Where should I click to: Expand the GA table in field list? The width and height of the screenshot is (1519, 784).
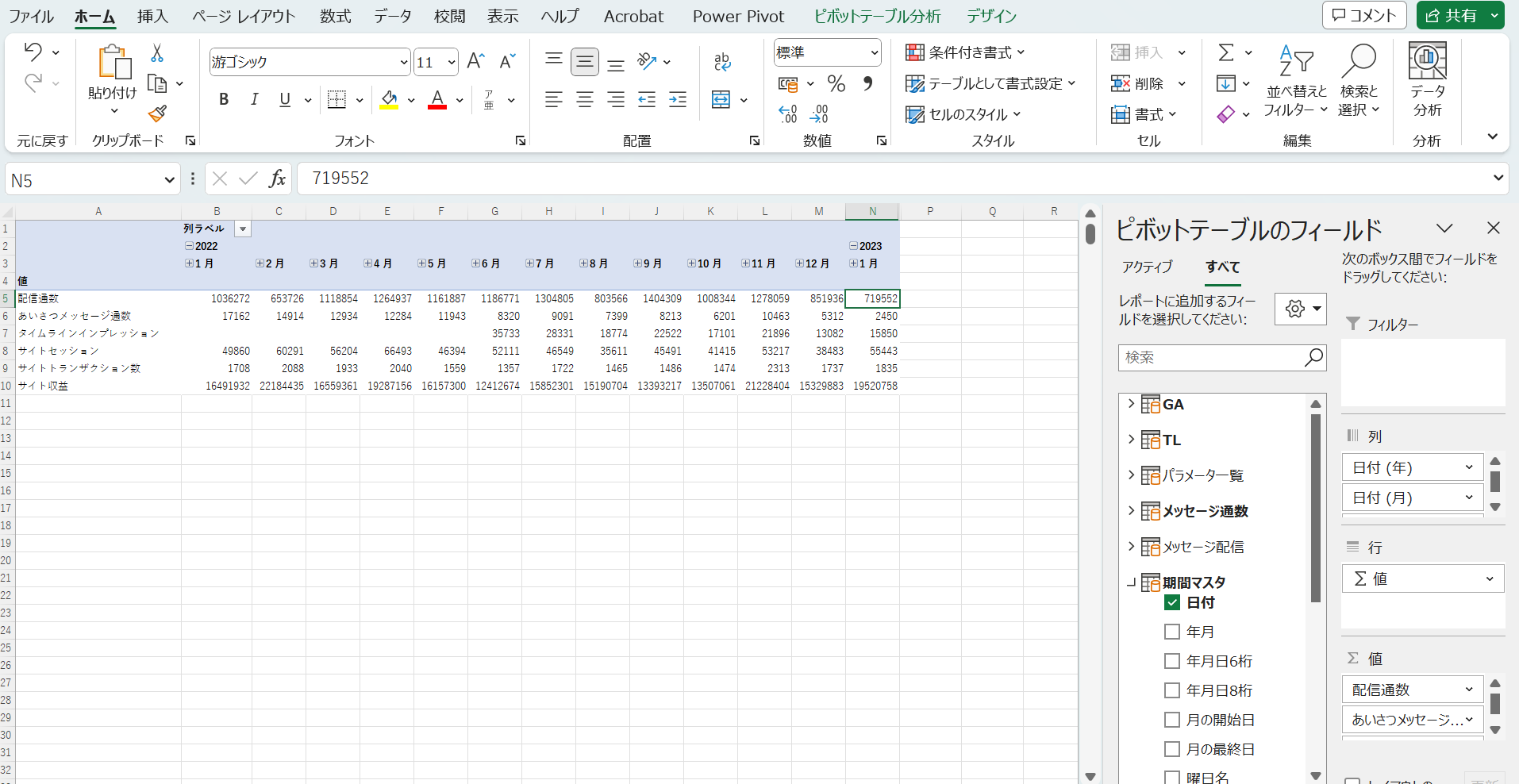1131,404
